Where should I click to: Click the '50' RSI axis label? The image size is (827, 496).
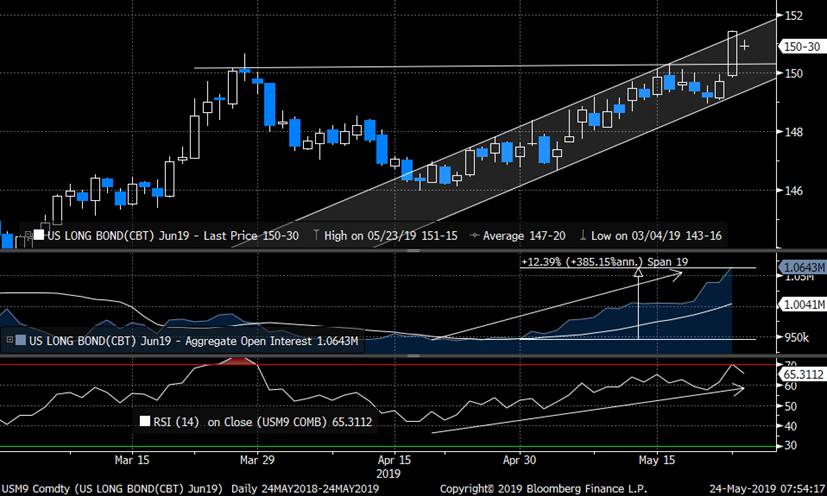(x=790, y=406)
